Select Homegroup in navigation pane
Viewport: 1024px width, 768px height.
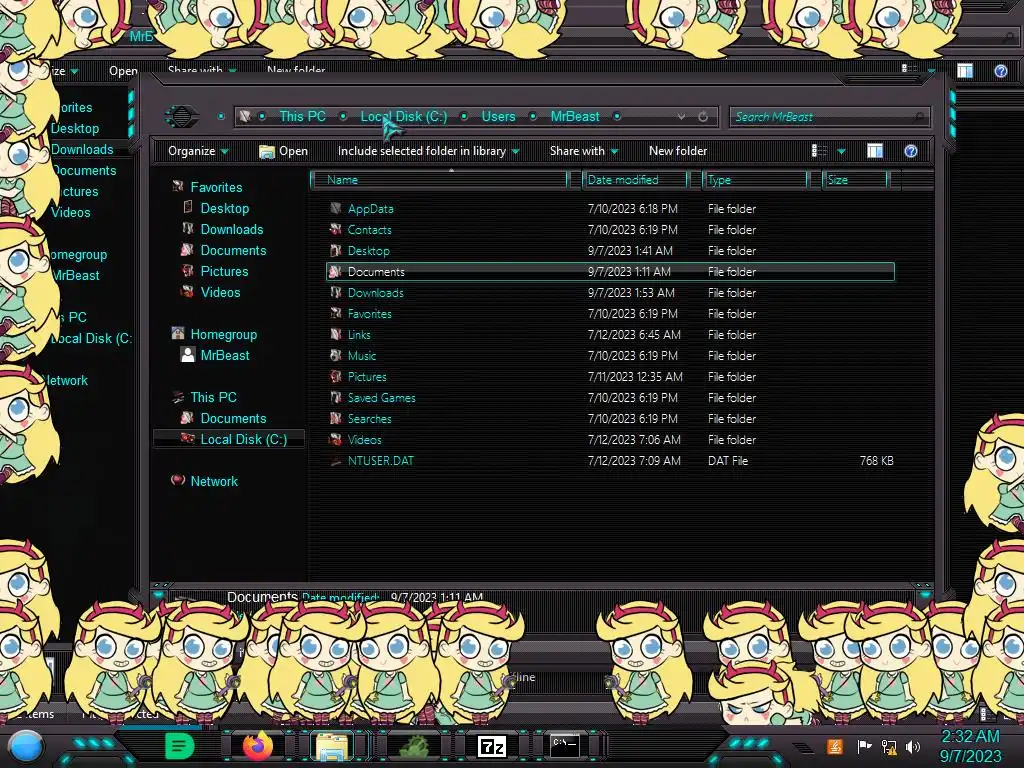(223, 334)
